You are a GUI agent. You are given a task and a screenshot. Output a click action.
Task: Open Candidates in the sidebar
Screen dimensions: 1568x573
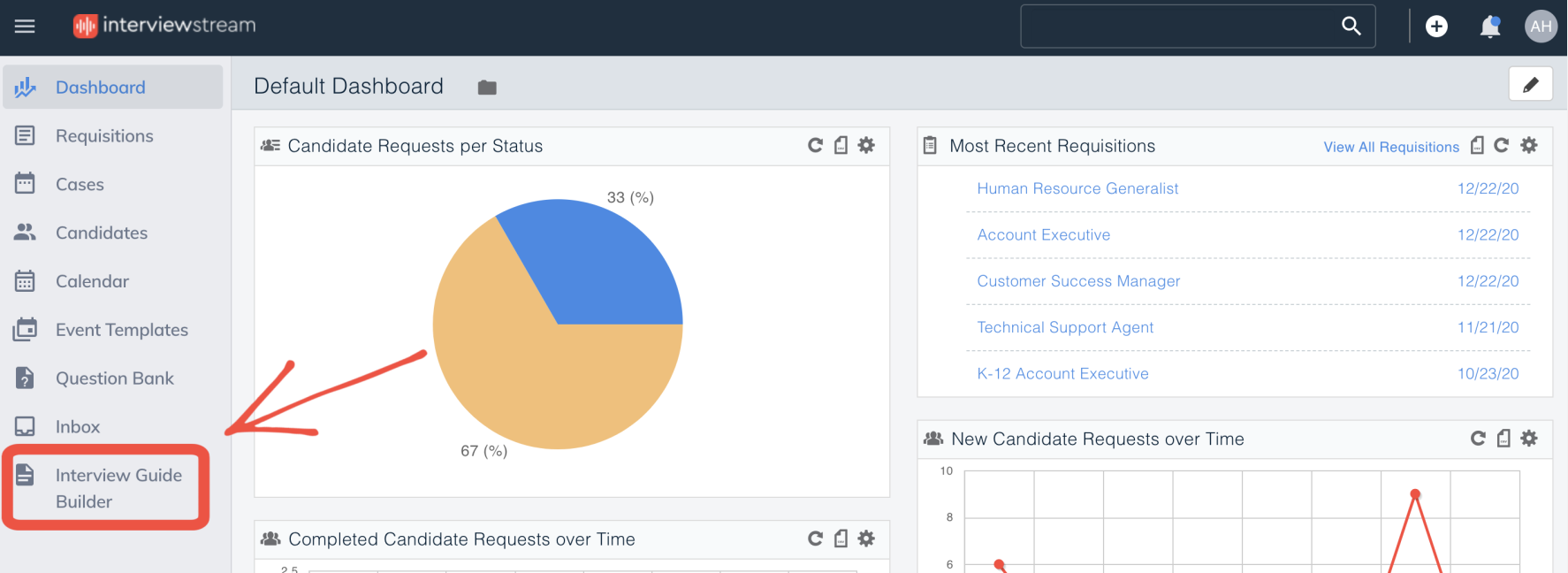[113, 233]
